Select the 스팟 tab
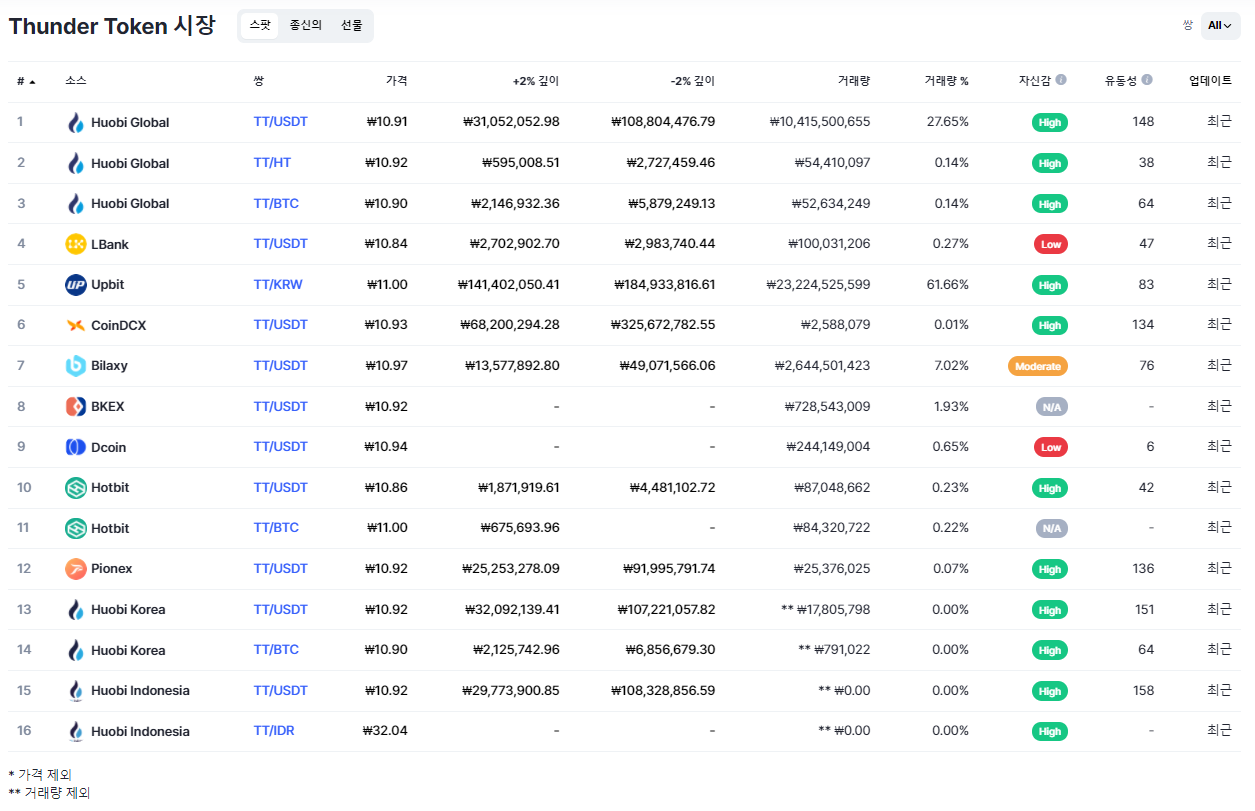The width and height of the screenshot is (1255, 811). pos(260,26)
